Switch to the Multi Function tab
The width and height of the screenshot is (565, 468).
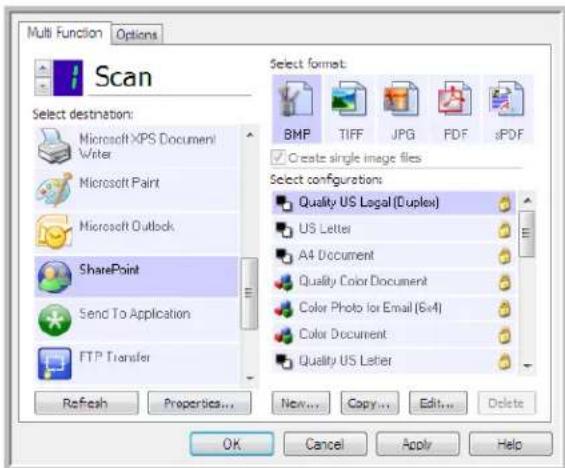pos(64,33)
